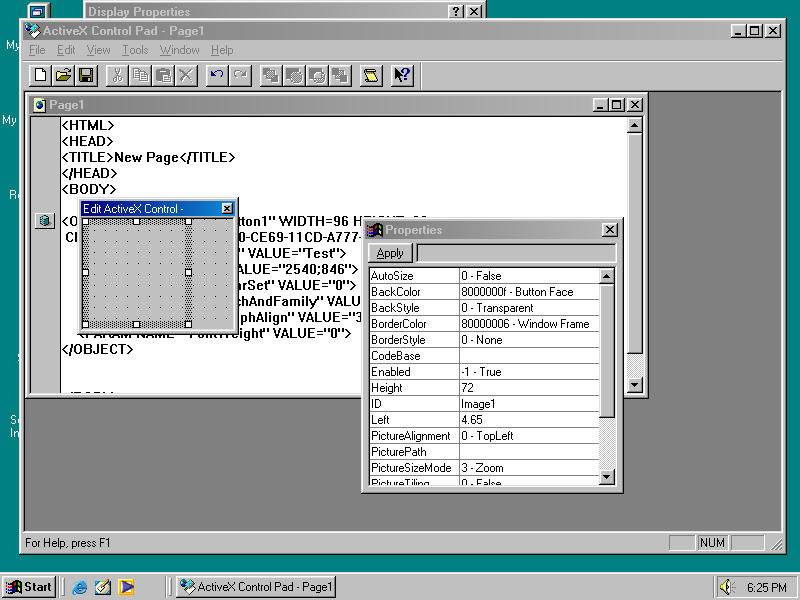Open the volume speaker tray icon
Viewport: 800px width, 600px height.
click(727, 587)
